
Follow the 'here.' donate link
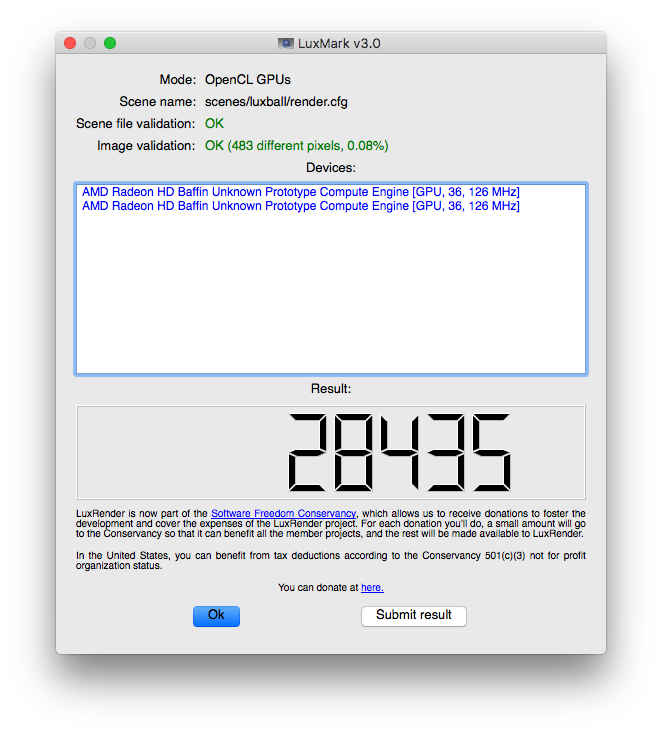tap(372, 587)
